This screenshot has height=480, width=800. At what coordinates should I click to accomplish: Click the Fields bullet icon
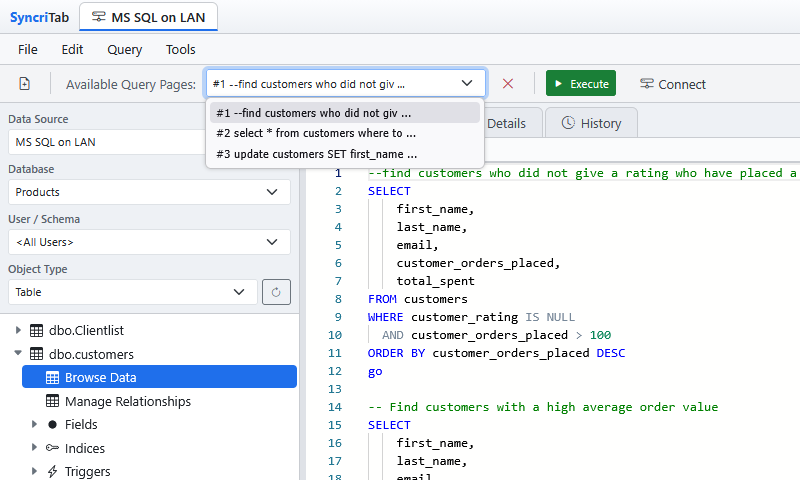coord(53,424)
